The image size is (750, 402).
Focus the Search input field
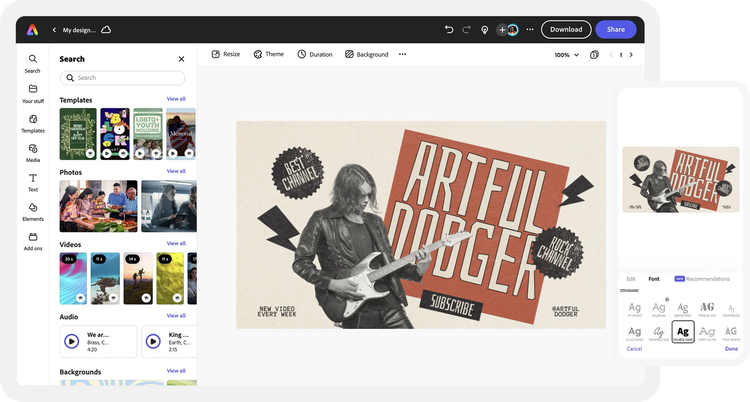pyautogui.click(x=122, y=78)
